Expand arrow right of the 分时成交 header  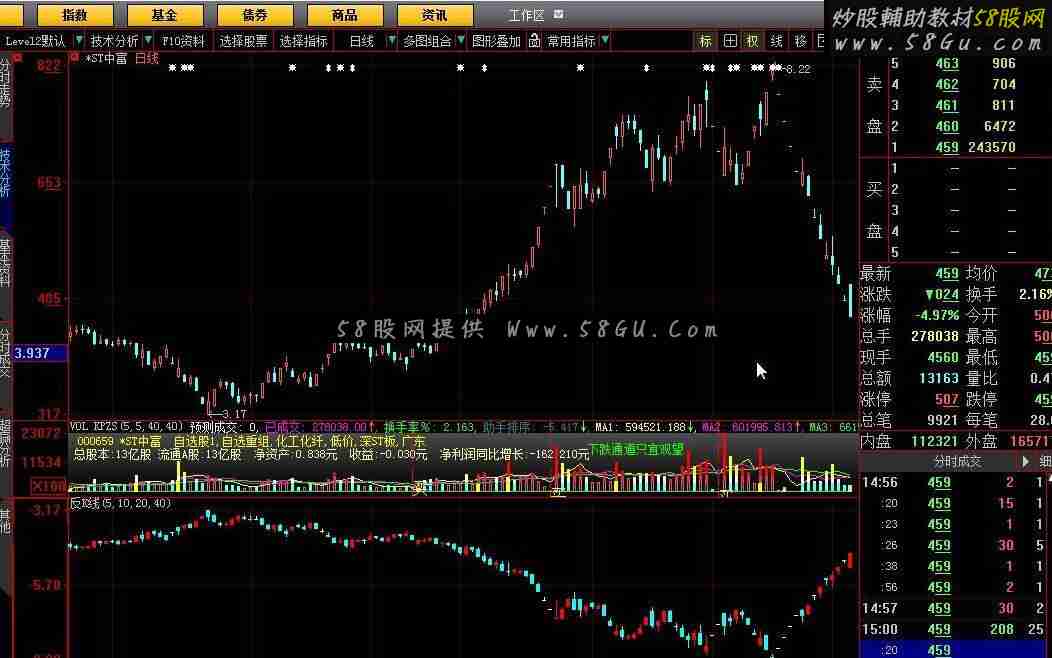tap(1025, 461)
